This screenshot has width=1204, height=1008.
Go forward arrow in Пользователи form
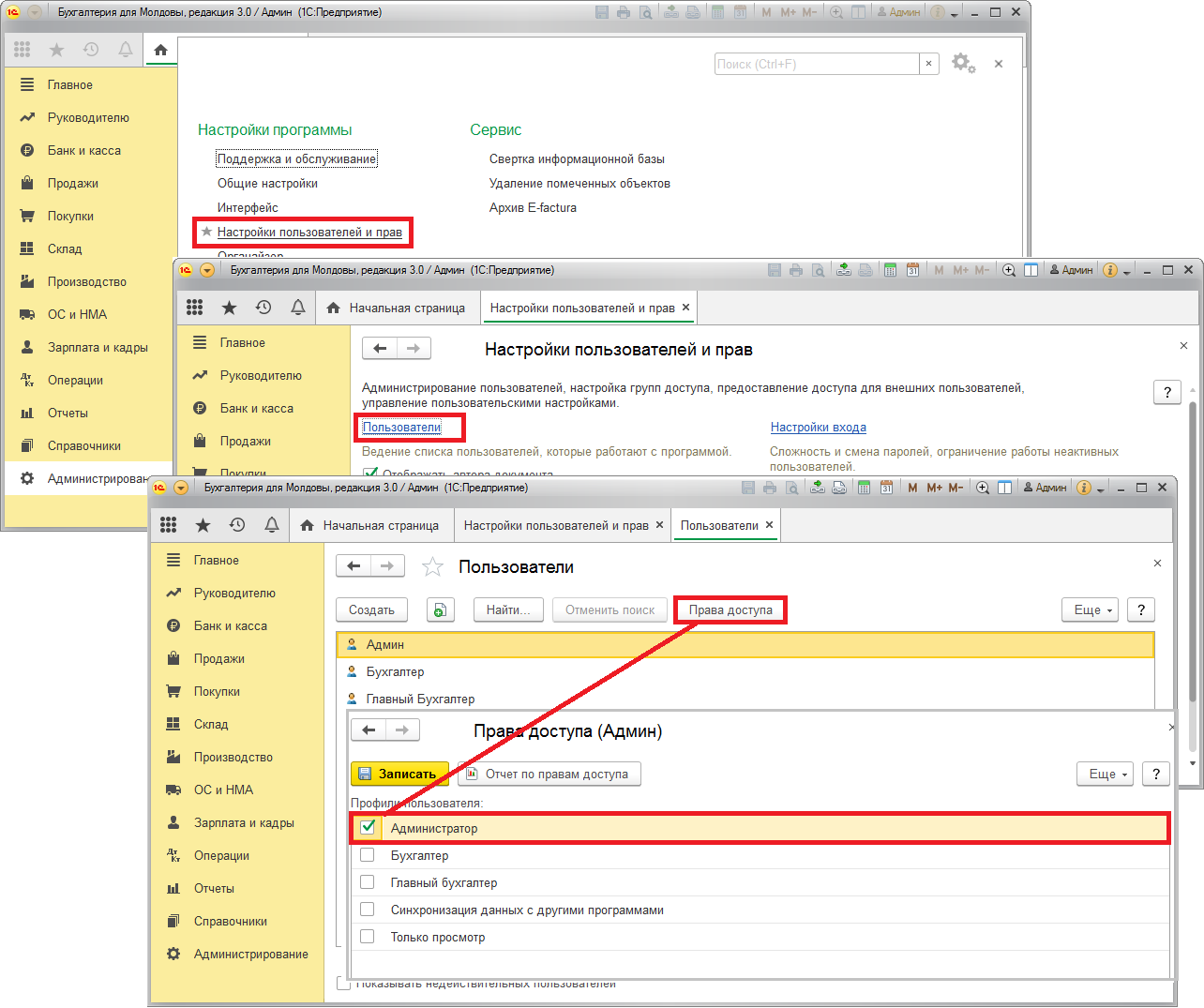click(387, 565)
